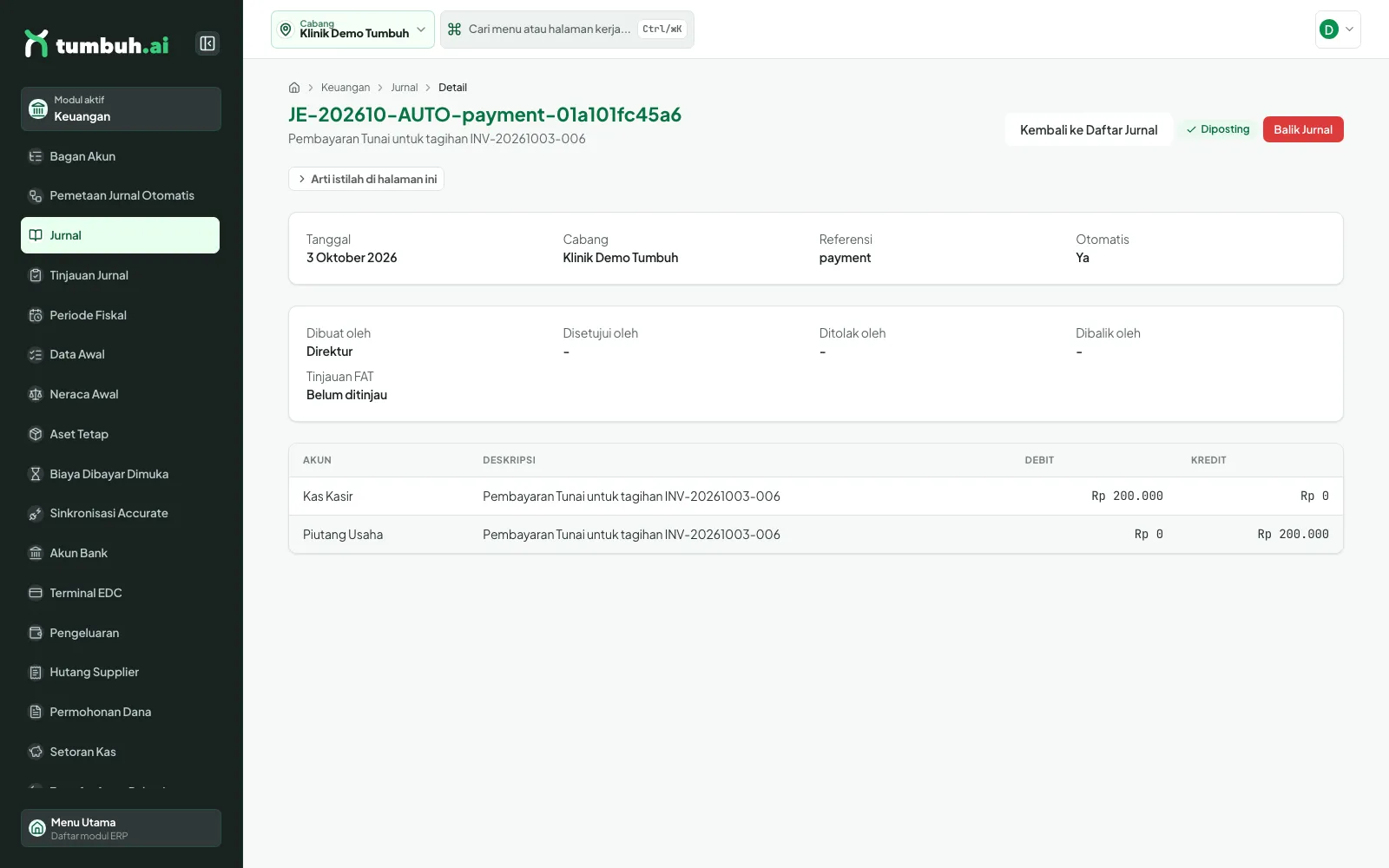Click the Periode Fiskal calendar icon
This screenshot has width=1389, height=868.
[x=36, y=315]
